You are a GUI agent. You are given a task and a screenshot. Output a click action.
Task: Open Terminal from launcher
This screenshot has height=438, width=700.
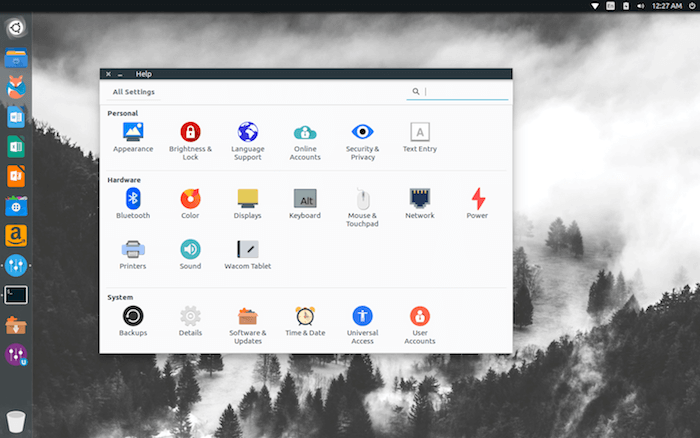[x=16, y=295]
